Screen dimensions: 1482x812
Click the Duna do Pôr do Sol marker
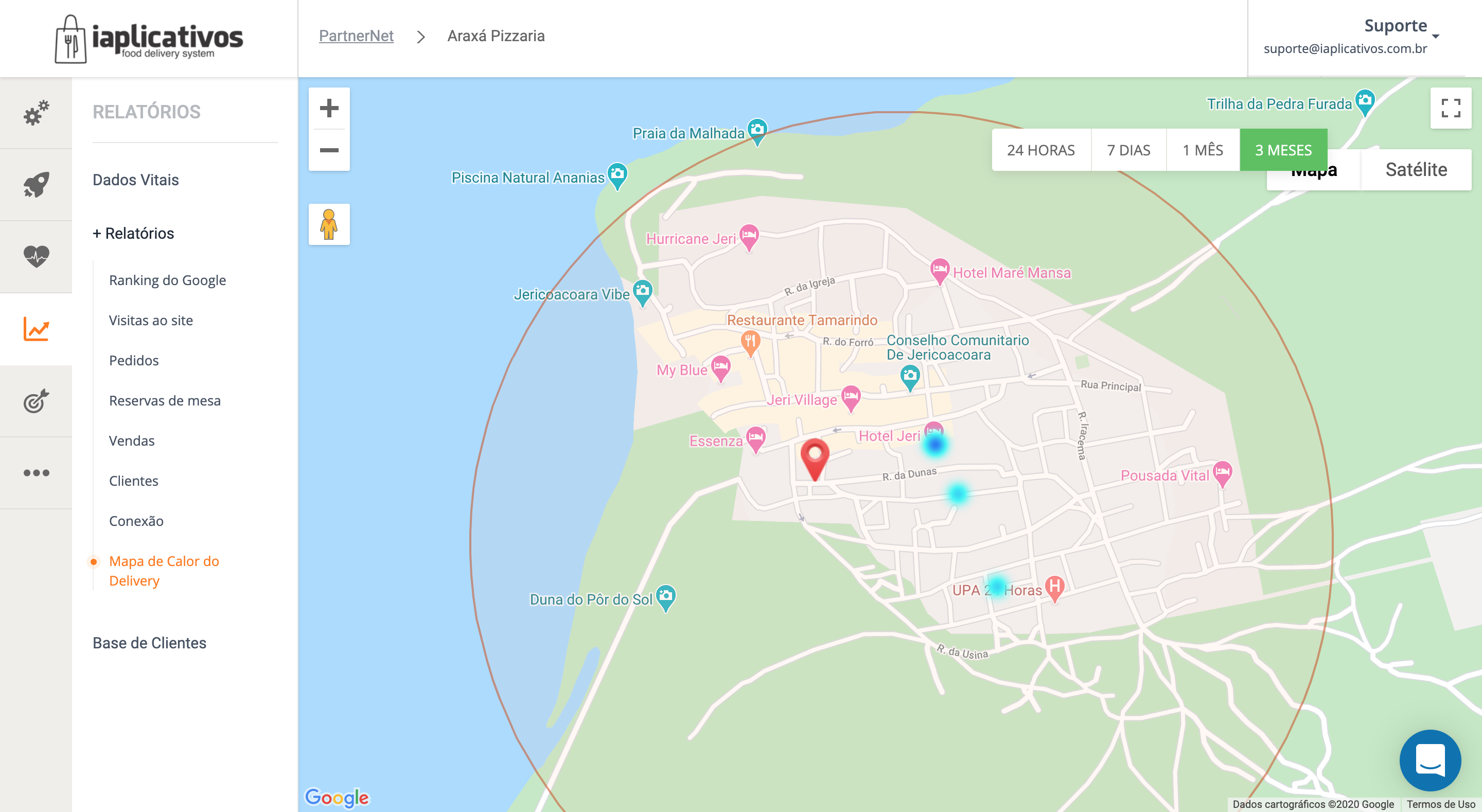pyautogui.click(x=666, y=598)
